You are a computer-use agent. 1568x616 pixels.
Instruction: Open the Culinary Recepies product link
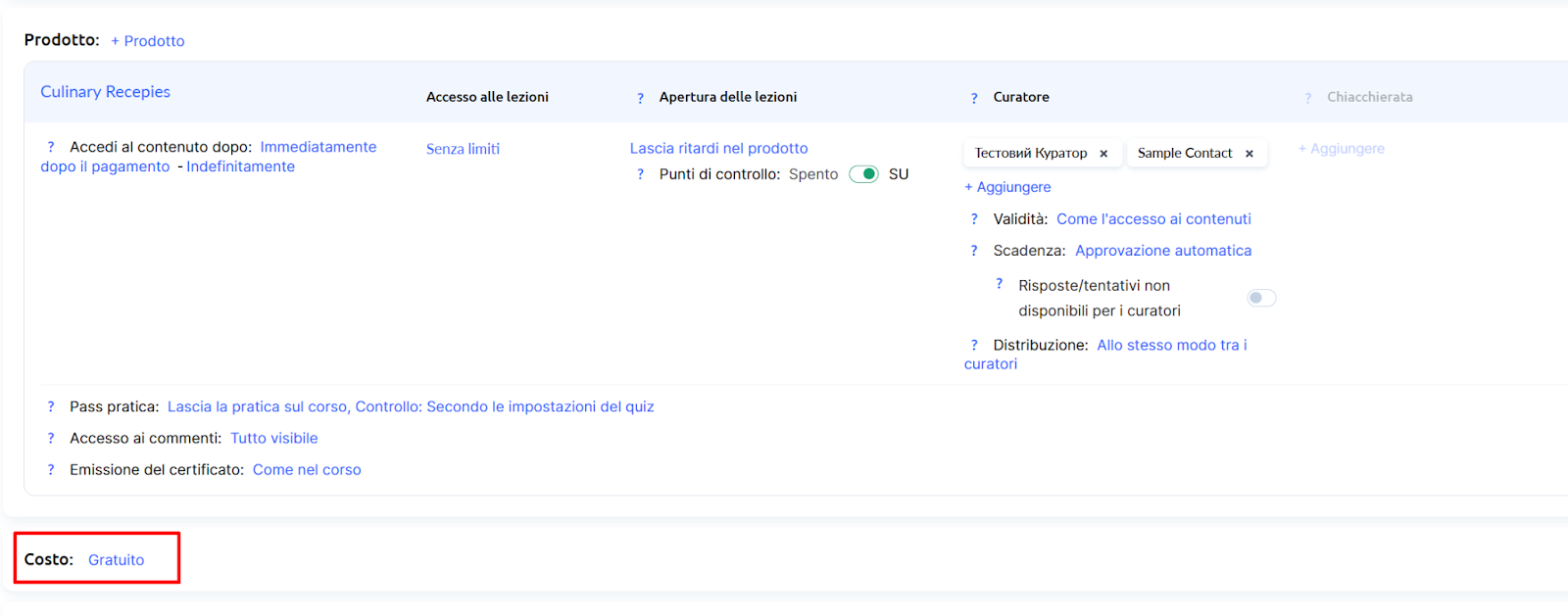point(105,92)
